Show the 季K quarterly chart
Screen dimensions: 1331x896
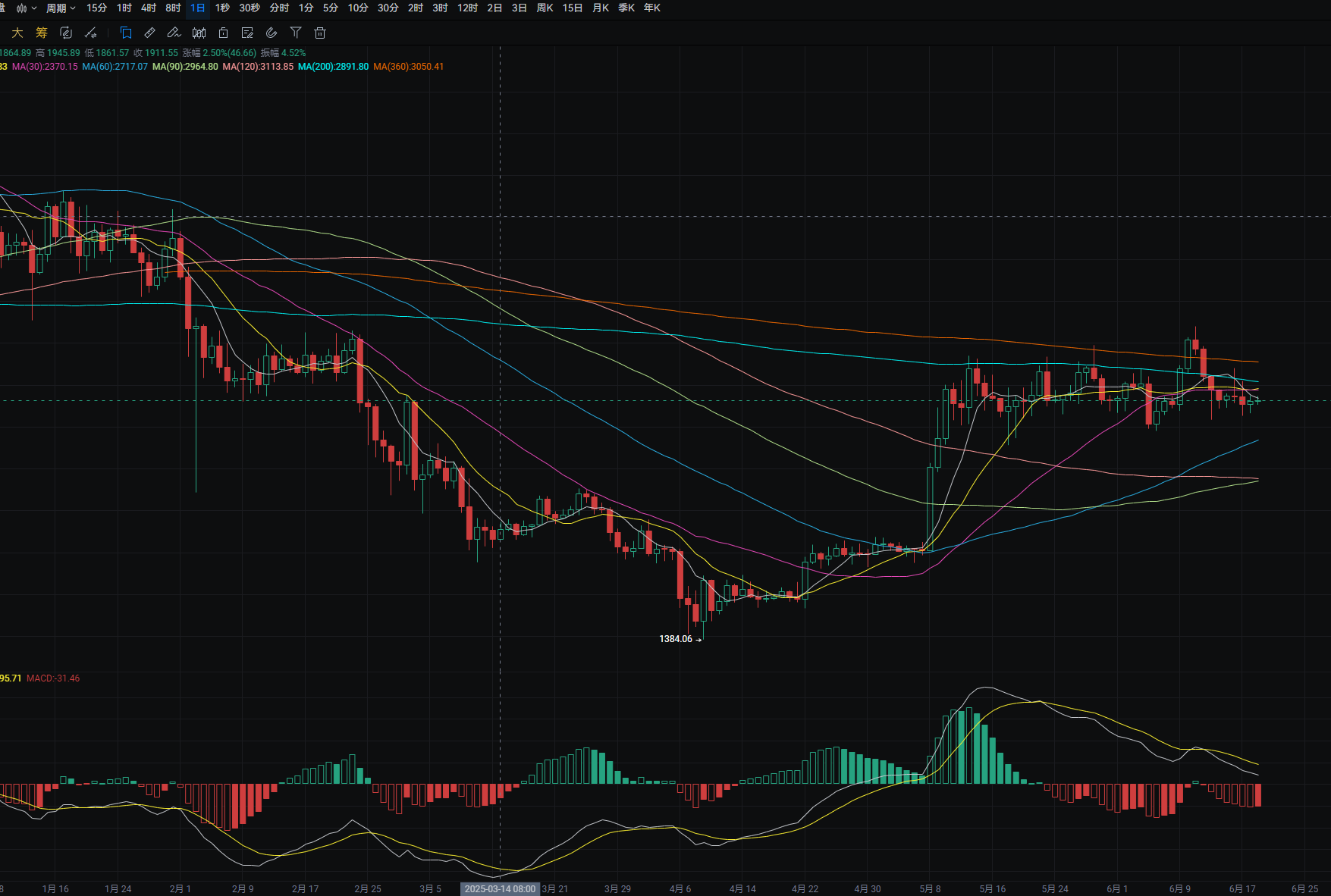[626, 8]
